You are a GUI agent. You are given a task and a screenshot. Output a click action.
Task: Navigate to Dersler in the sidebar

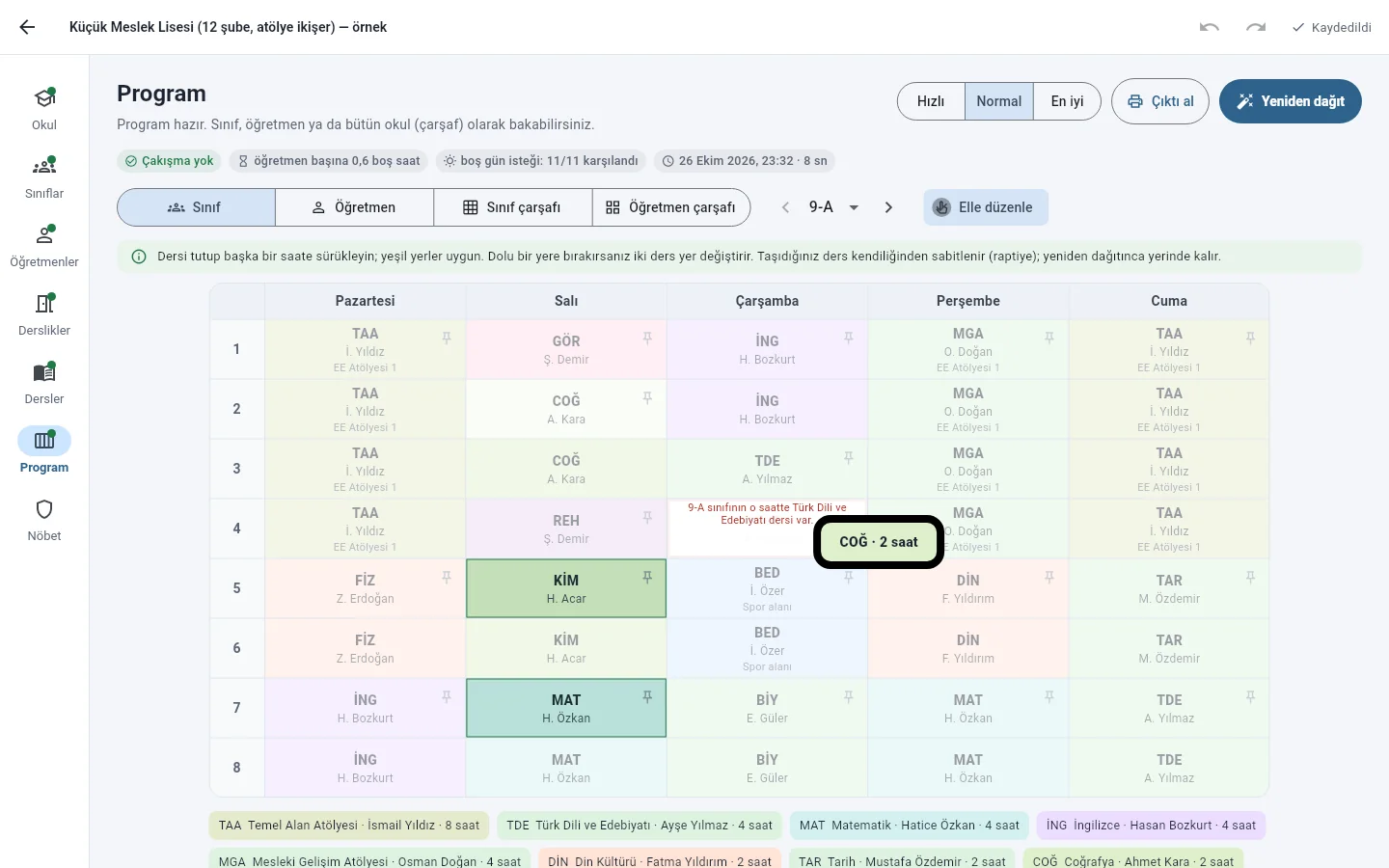44,382
